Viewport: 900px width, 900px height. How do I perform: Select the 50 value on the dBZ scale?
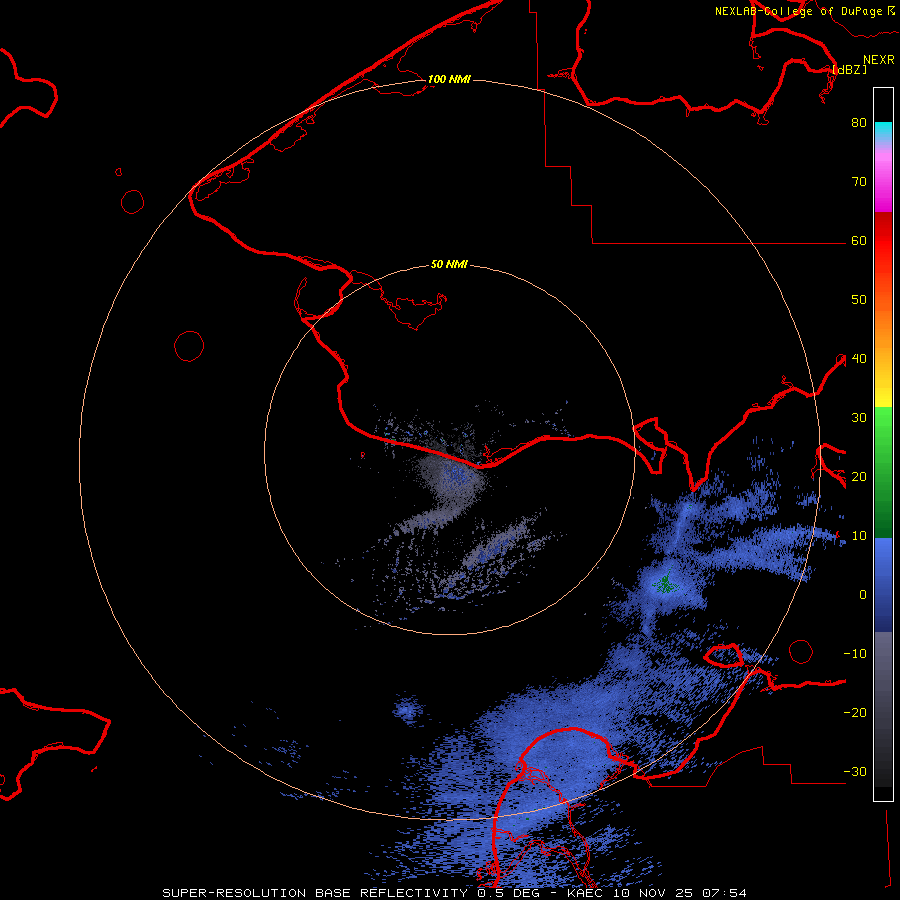[859, 300]
